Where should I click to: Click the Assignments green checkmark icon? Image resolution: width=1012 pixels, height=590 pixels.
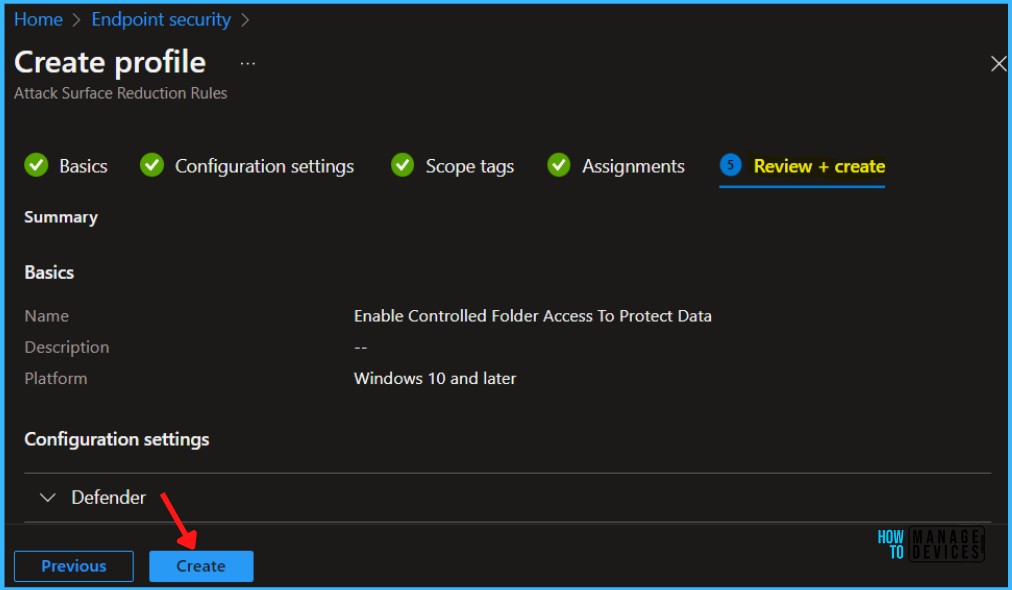tap(559, 166)
